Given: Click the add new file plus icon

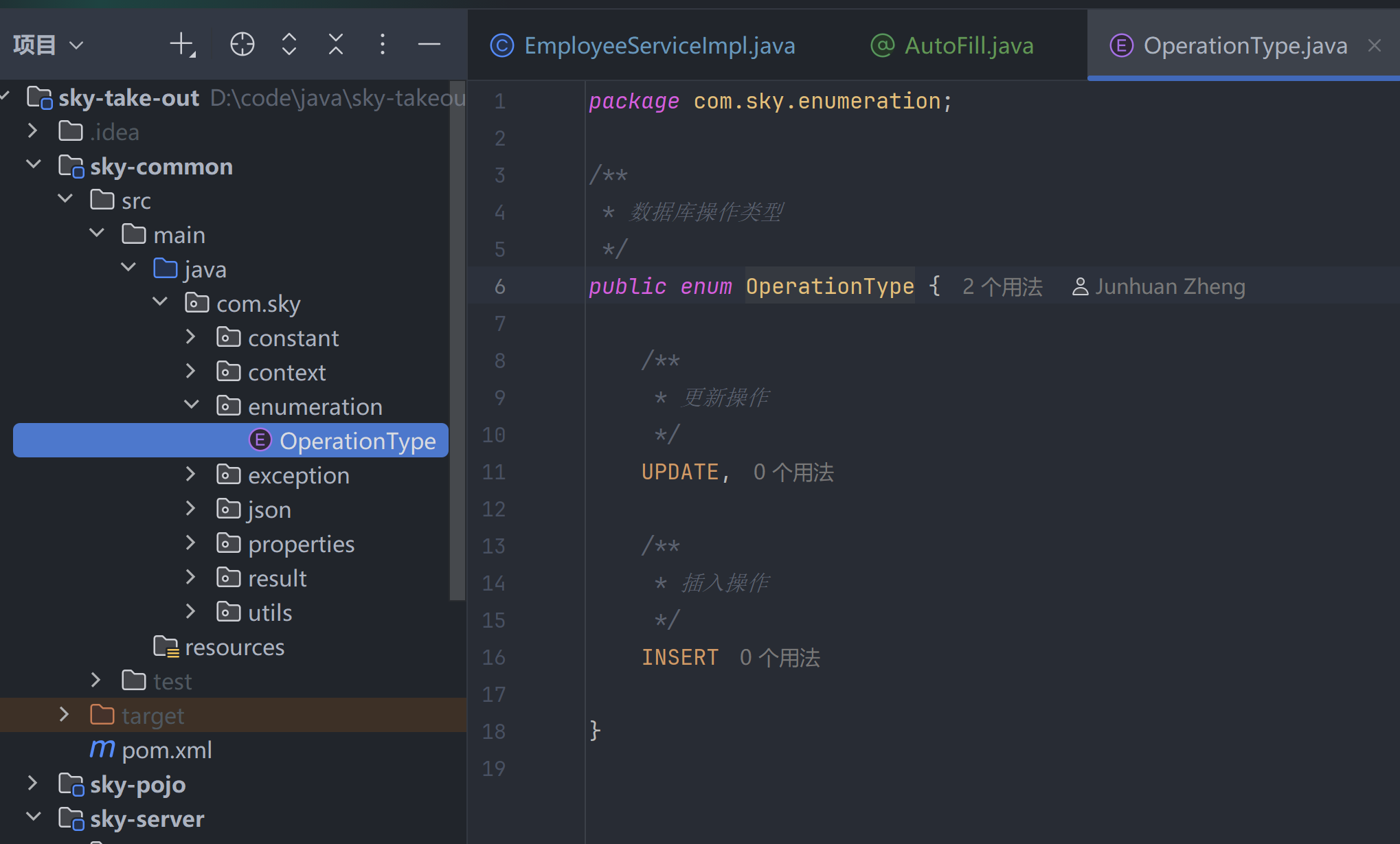Looking at the screenshot, I should [182, 45].
